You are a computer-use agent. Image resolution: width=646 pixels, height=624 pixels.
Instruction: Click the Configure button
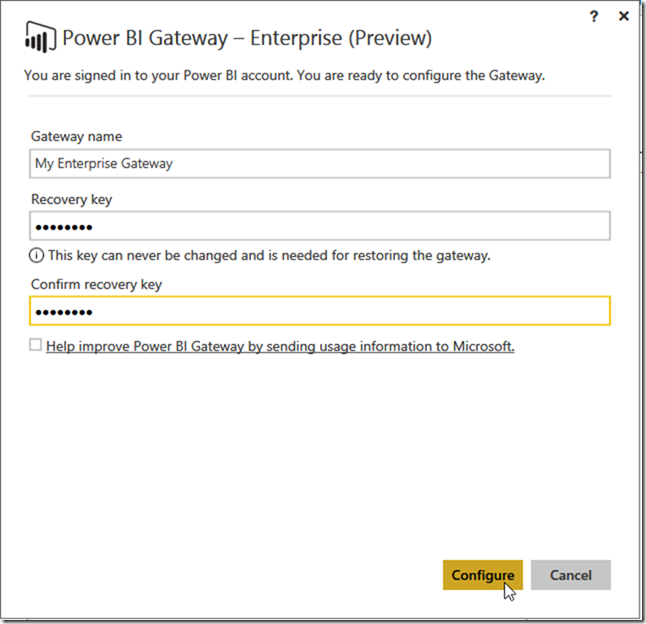pyautogui.click(x=483, y=575)
